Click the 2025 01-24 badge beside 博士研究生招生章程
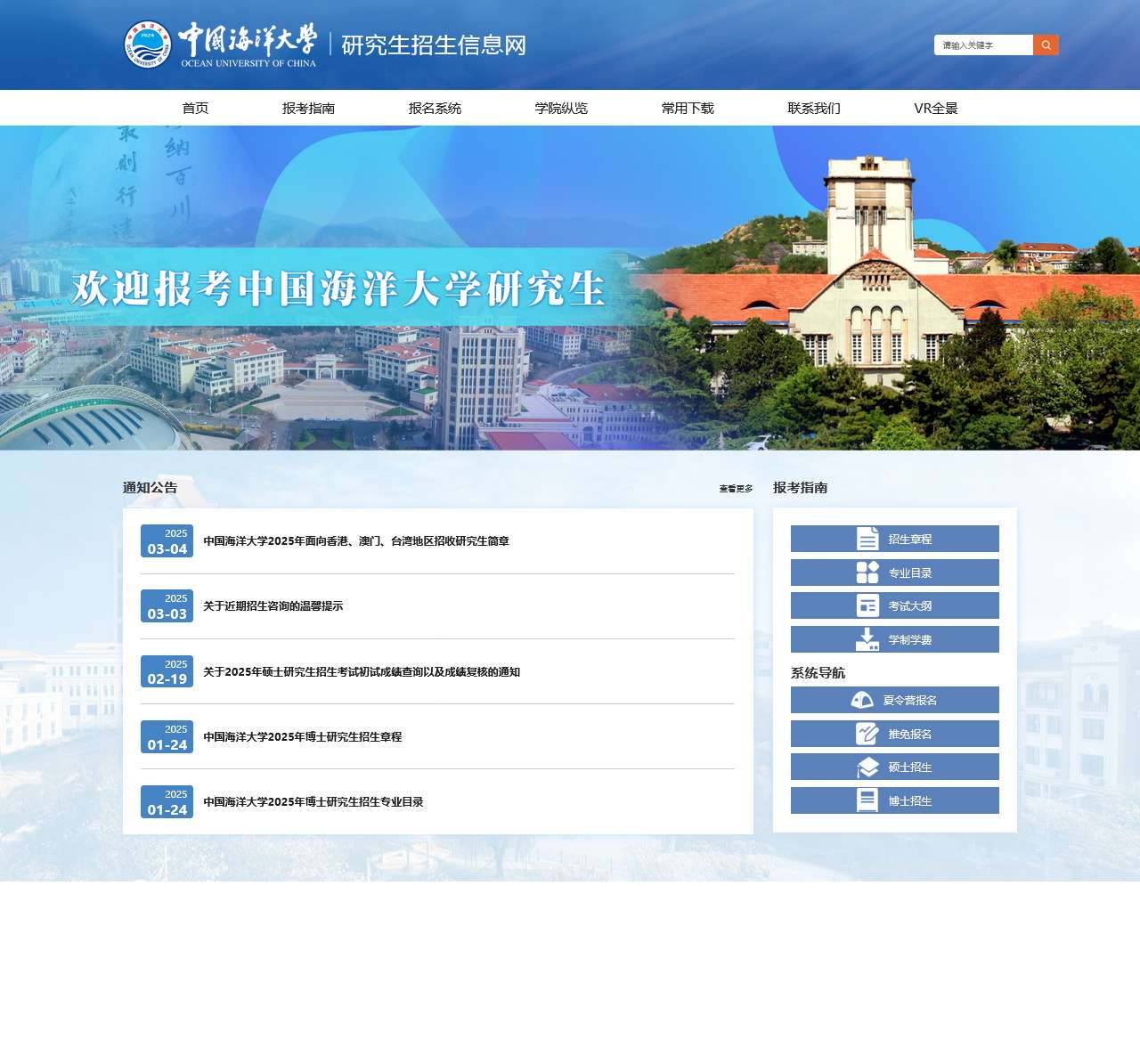This screenshot has width=1140, height=1064. (x=167, y=737)
